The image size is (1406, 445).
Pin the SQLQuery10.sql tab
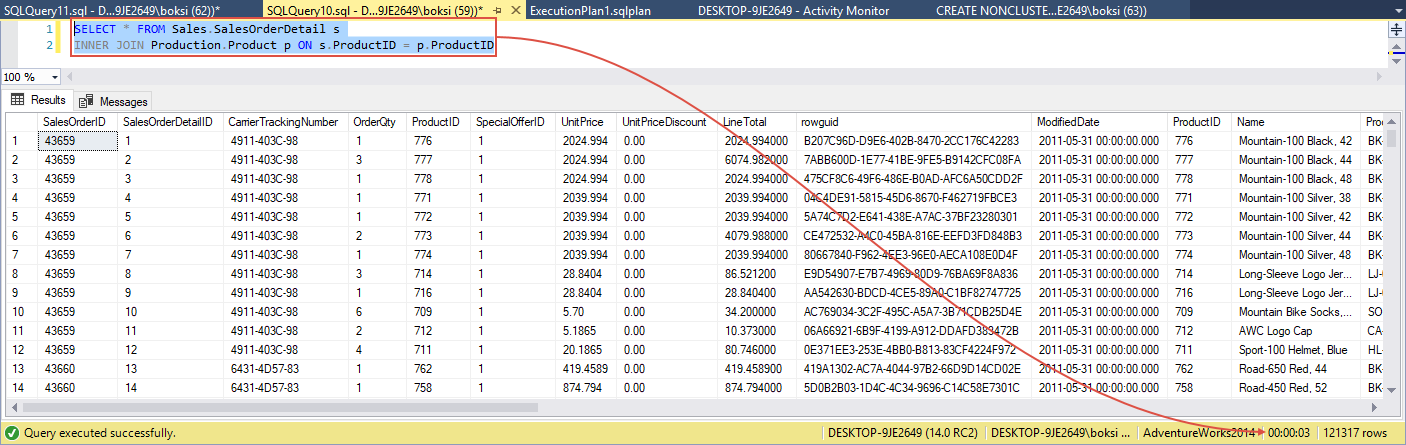point(497,9)
